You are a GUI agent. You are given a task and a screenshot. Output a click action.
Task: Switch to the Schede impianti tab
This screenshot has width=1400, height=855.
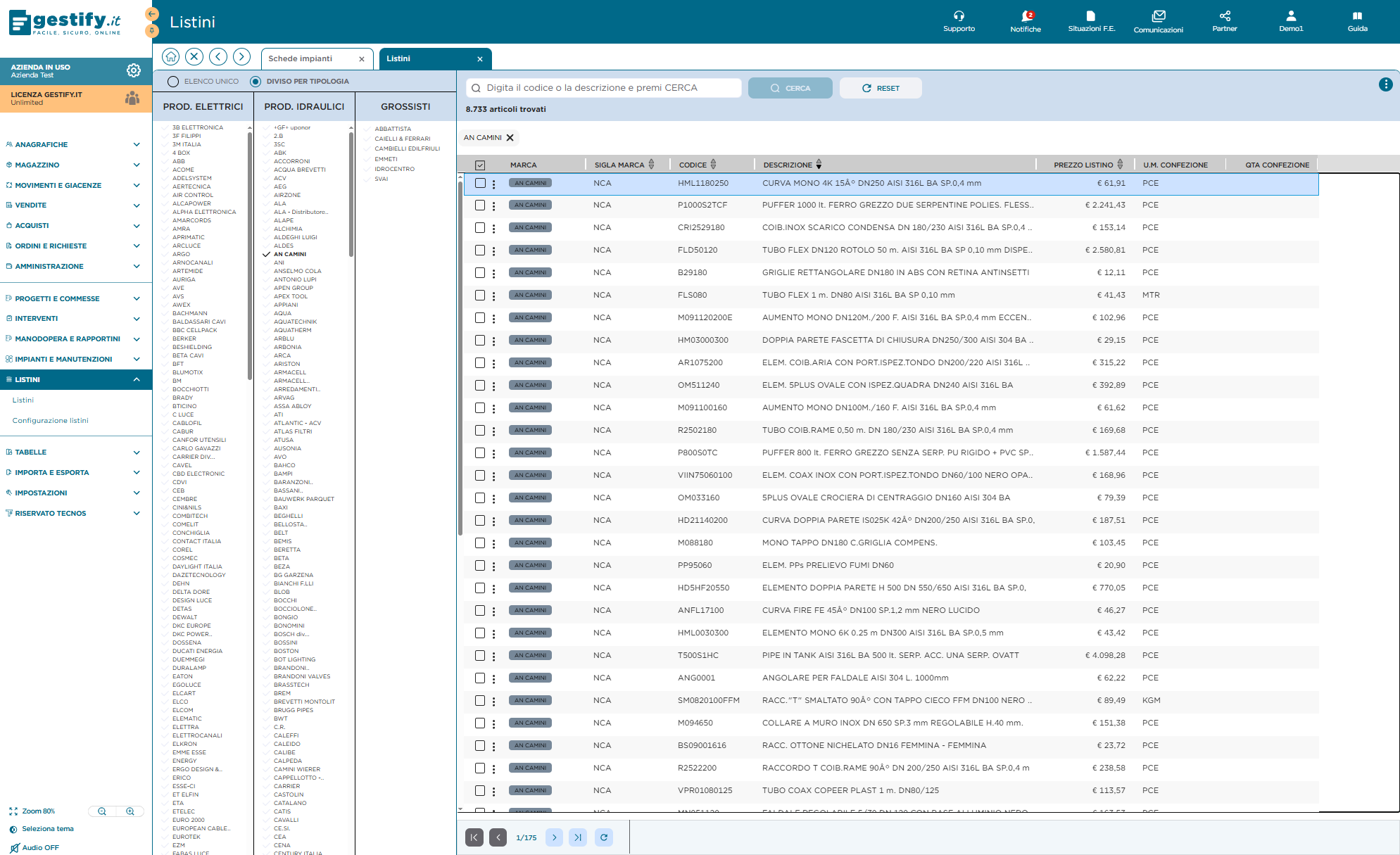pyautogui.click(x=301, y=59)
